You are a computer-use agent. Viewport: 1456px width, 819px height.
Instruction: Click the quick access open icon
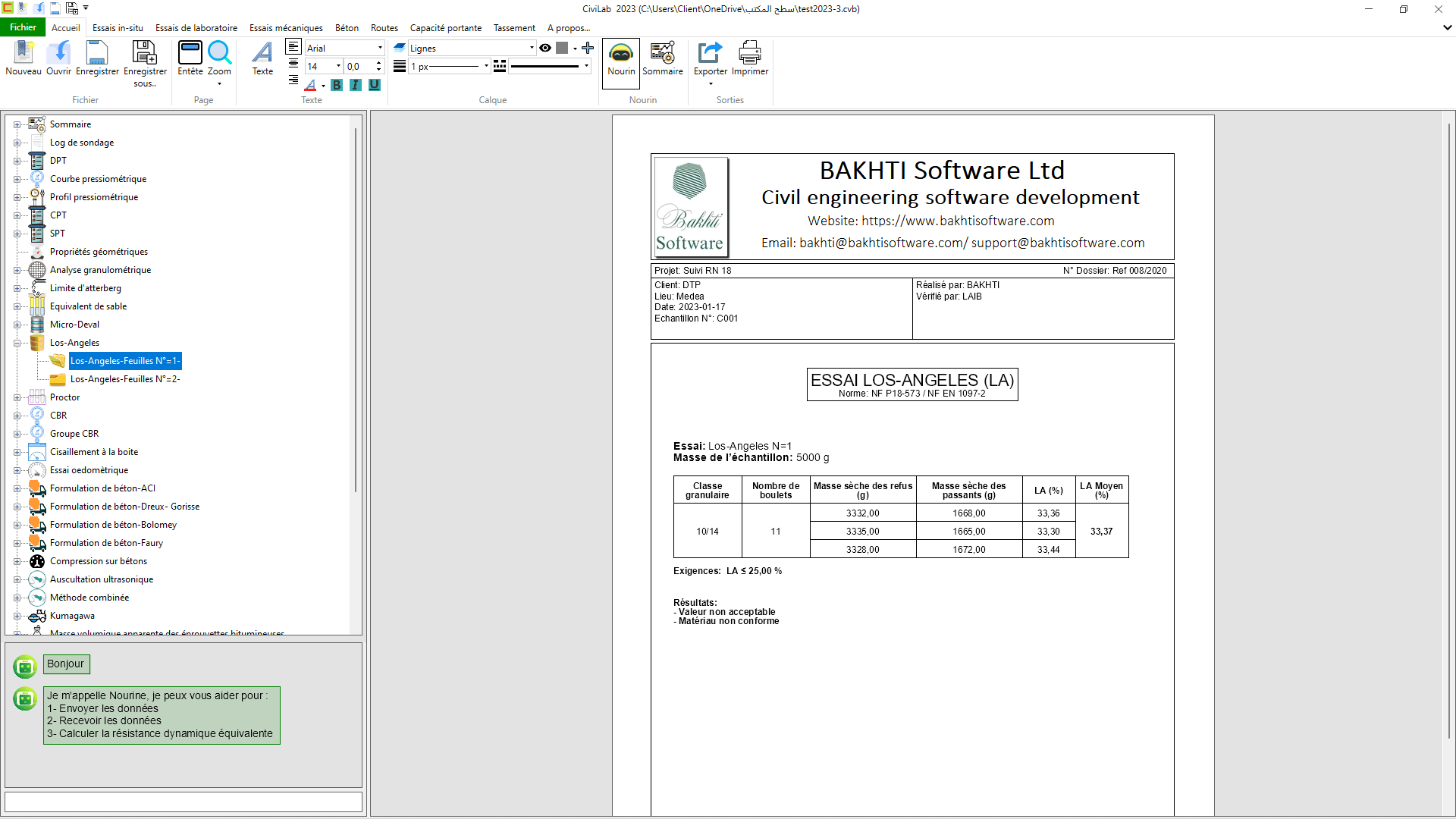point(39,8)
